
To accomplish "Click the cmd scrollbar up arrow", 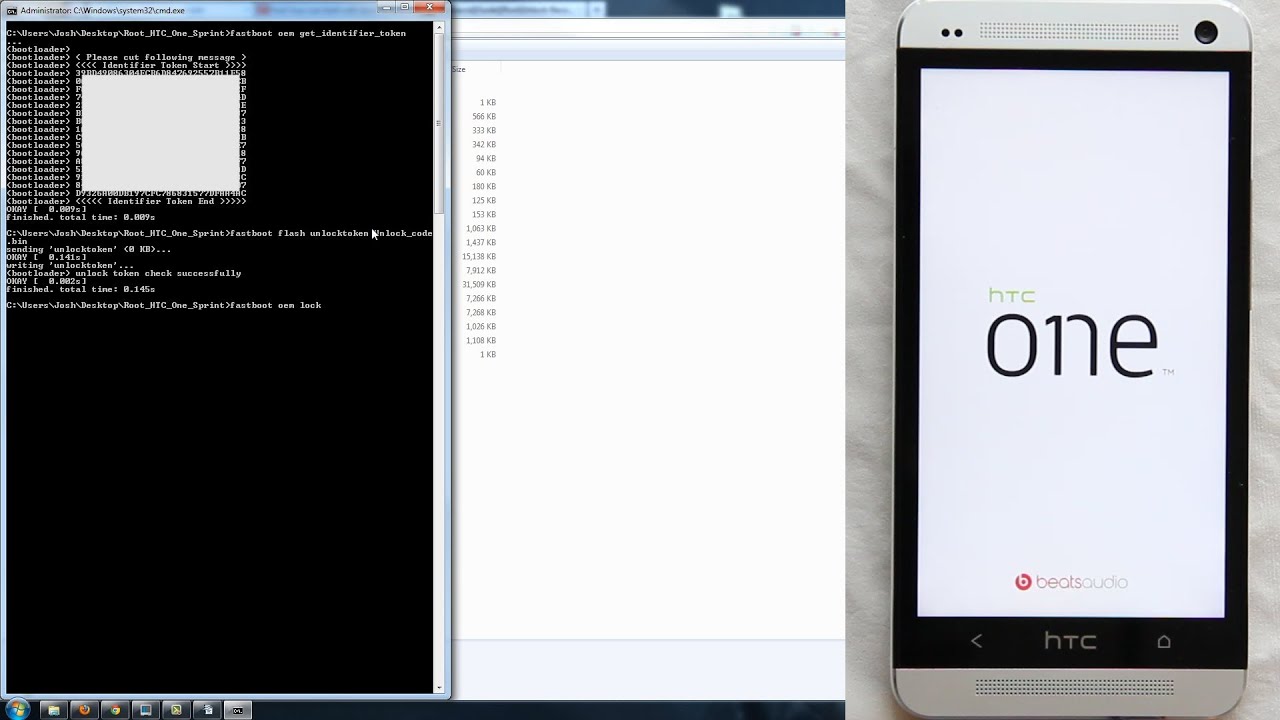I will [x=439, y=29].
